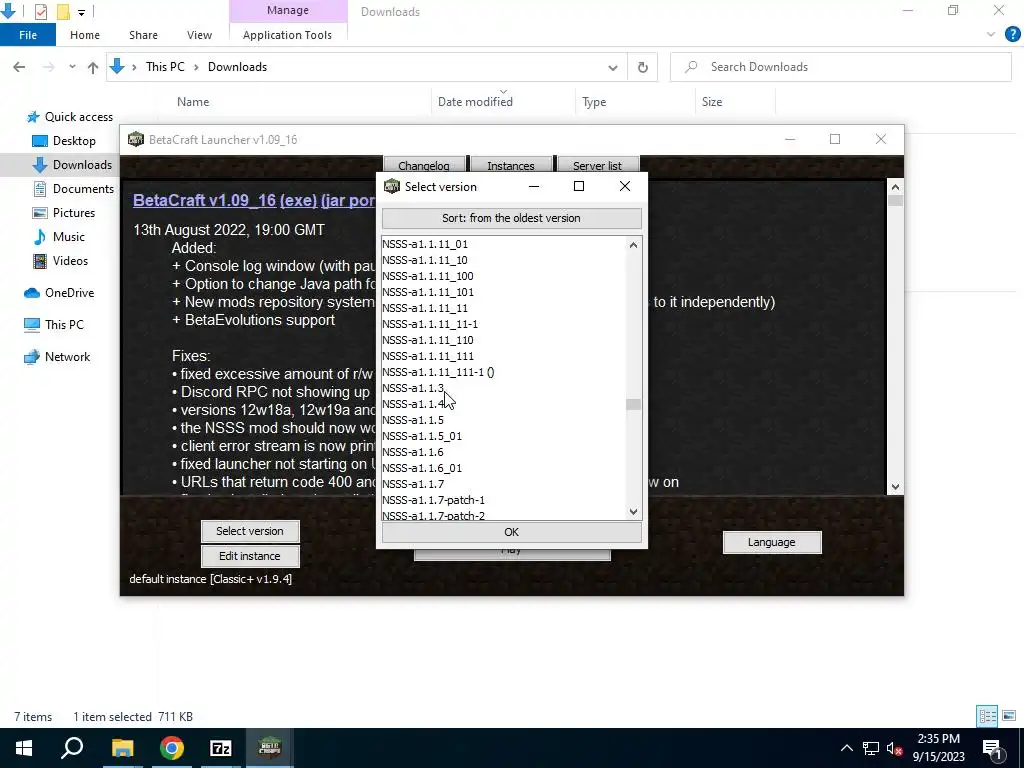Open the File menu in Explorer

click(x=28, y=35)
